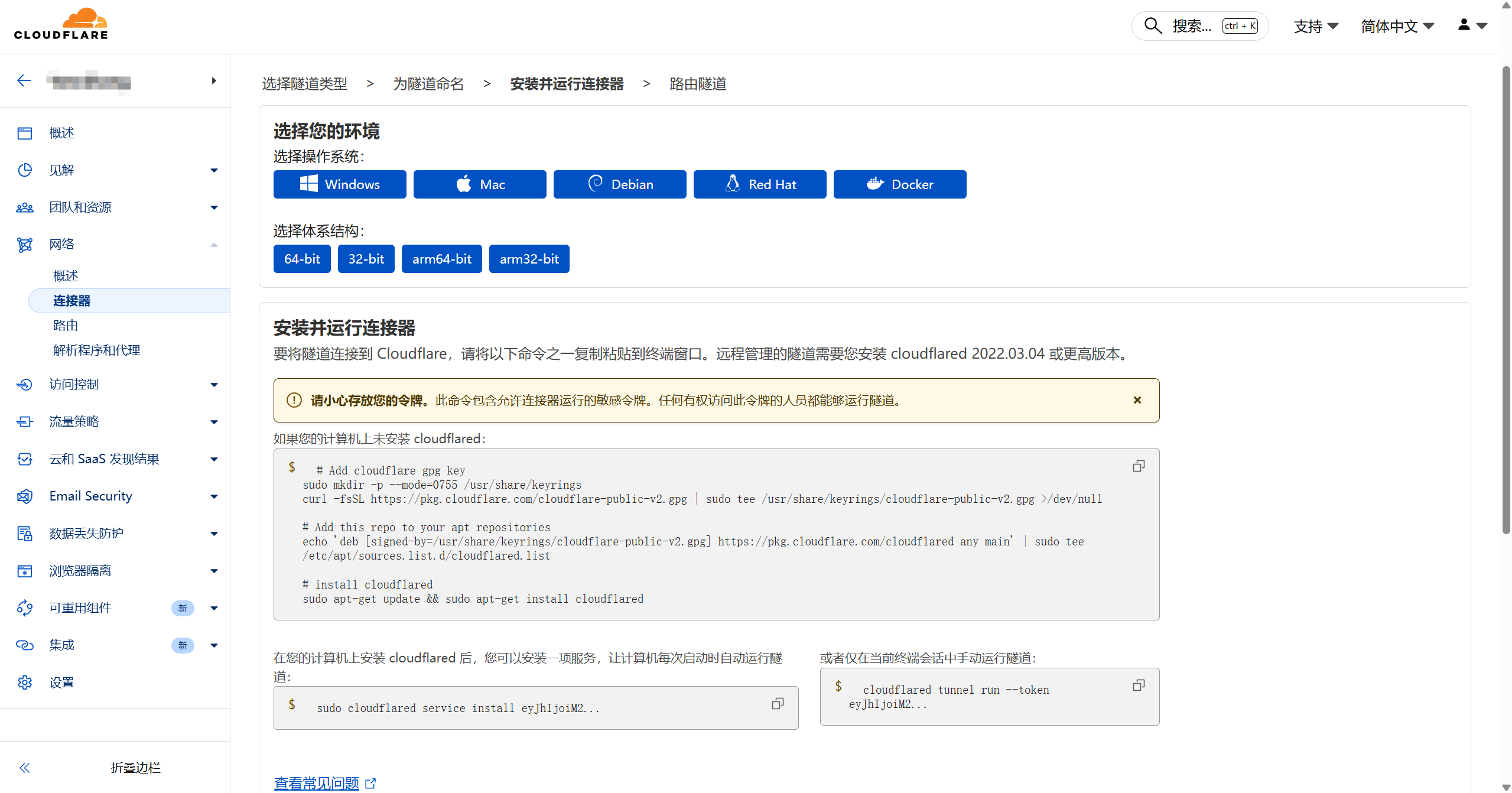Viewport: 1512px width, 793px height.
Task: Copy the service install token command
Action: [778, 704]
